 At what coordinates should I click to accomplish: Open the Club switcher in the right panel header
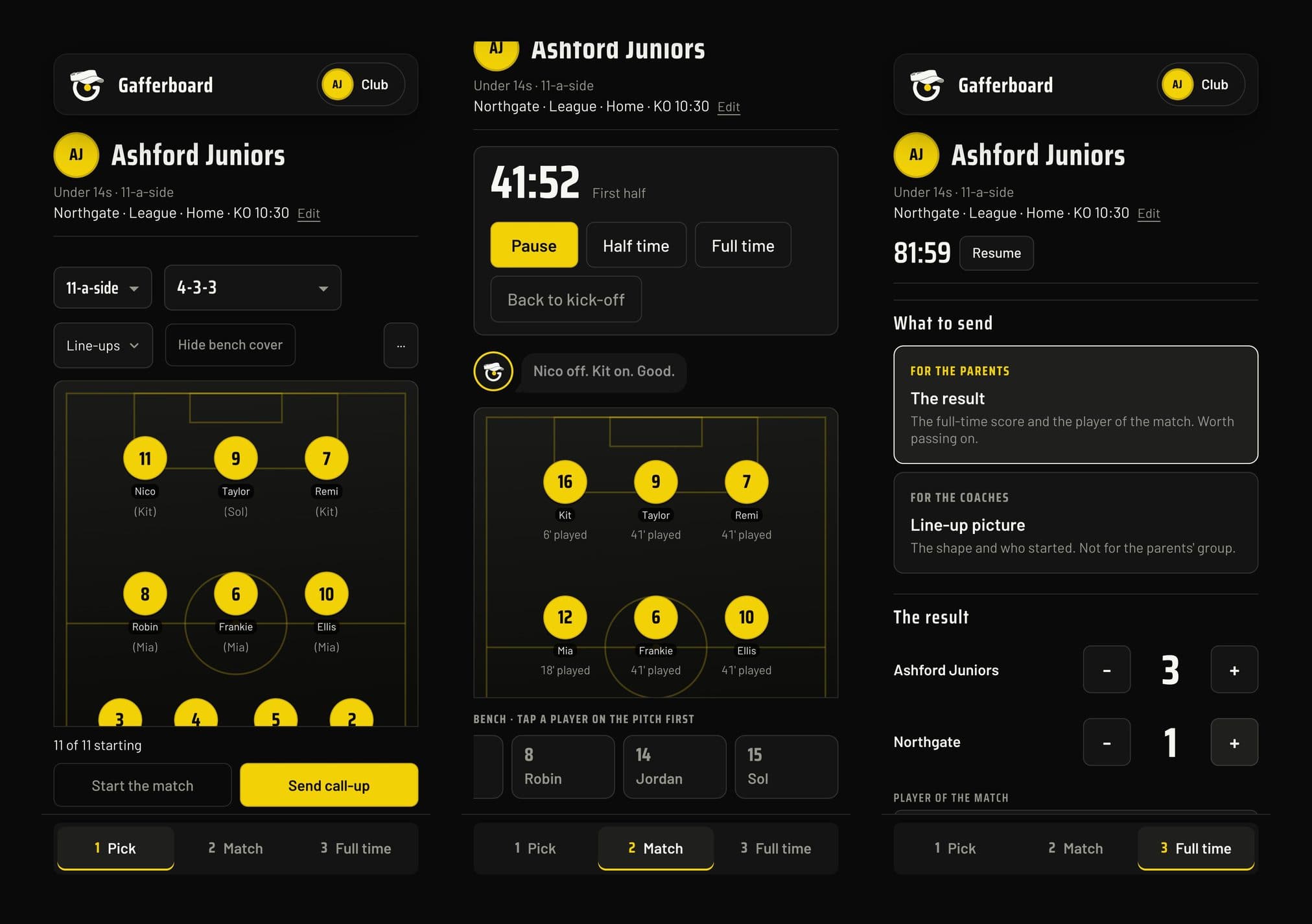(1201, 84)
